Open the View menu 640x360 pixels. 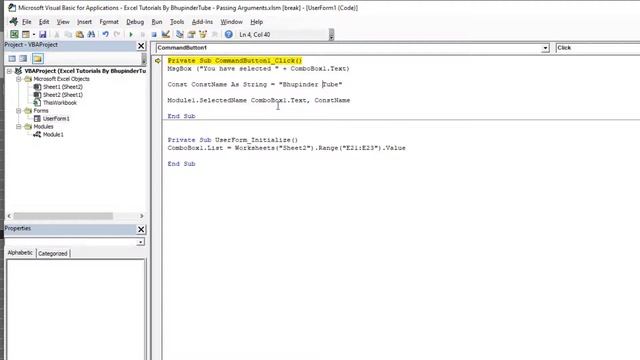coord(63,22)
